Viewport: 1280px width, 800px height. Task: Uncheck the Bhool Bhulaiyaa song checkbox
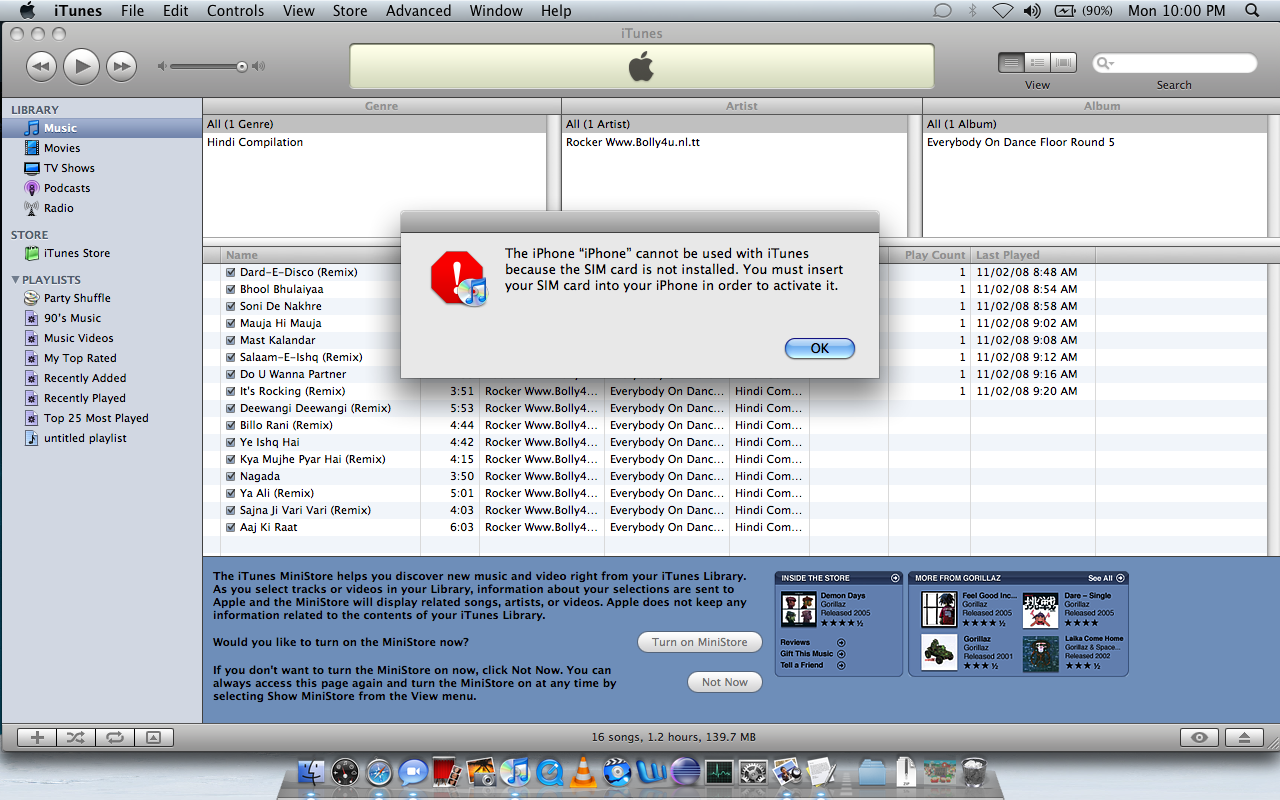pos(231,289)
